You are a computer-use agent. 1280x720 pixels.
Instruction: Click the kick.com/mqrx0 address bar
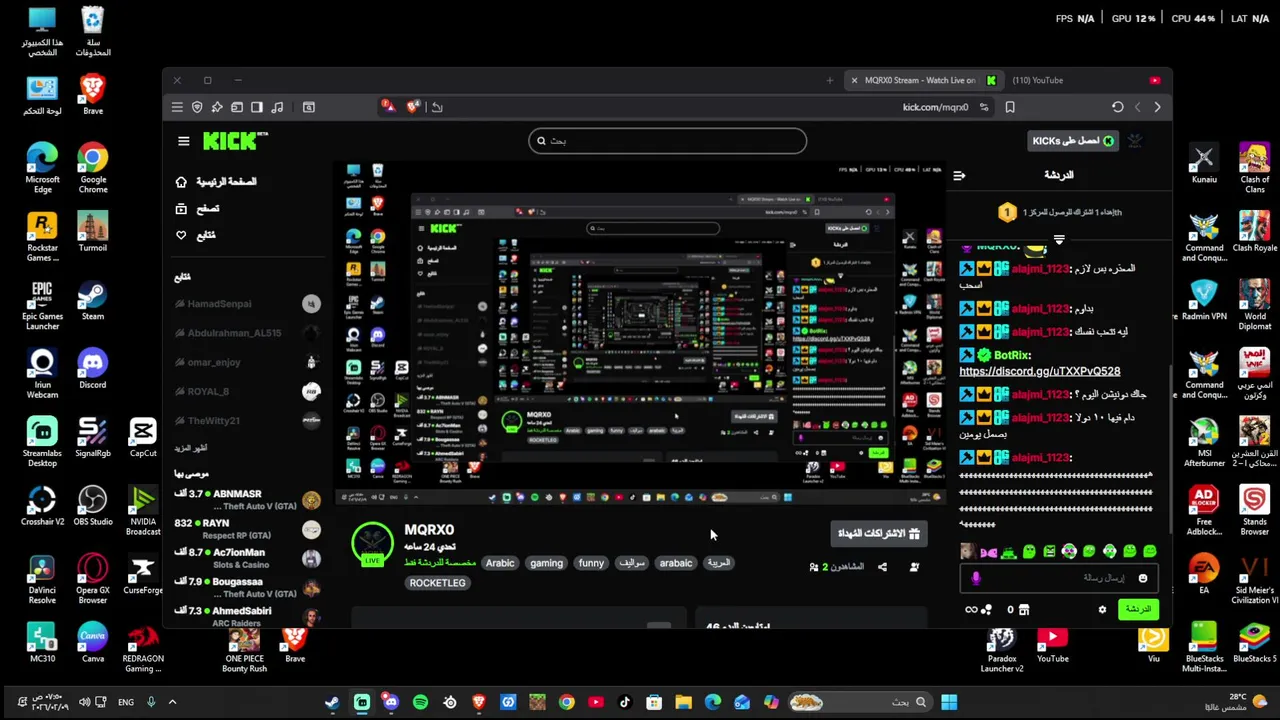pos(935,107)
